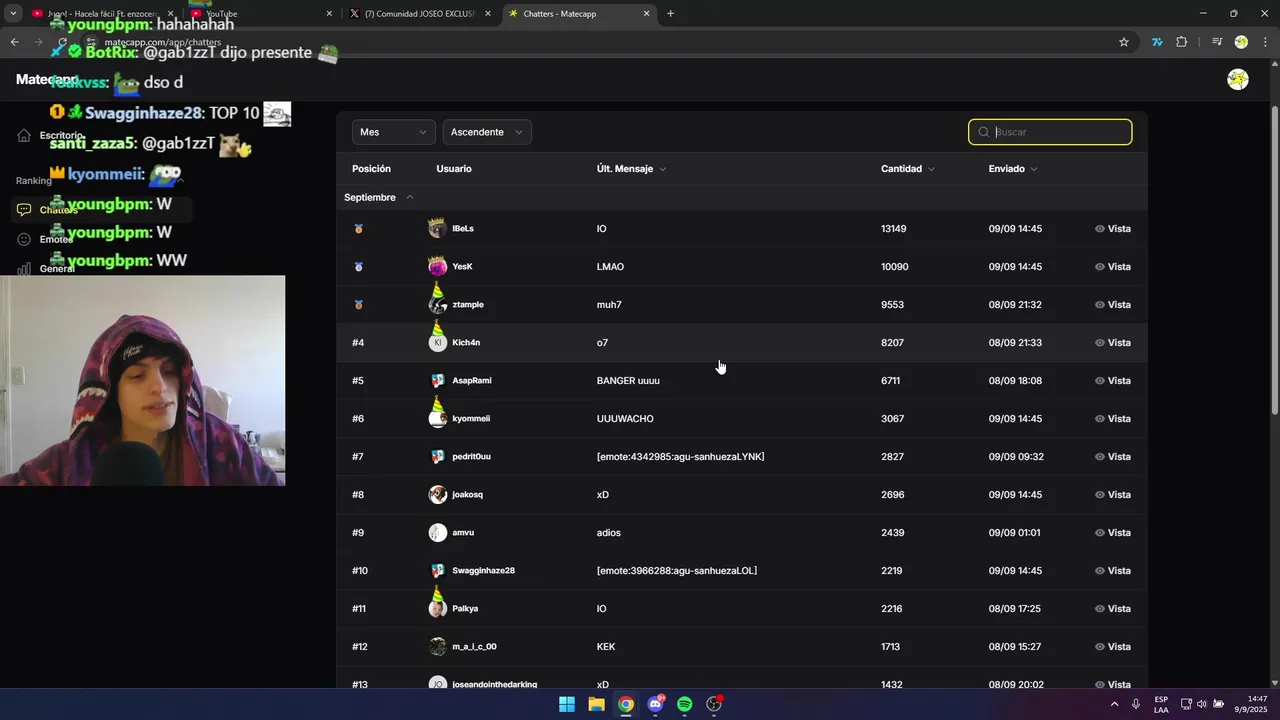Image resolution: width=1280 pixels, height=720 pixels.
Task: Click amvu user avatar
Action: 437,533
